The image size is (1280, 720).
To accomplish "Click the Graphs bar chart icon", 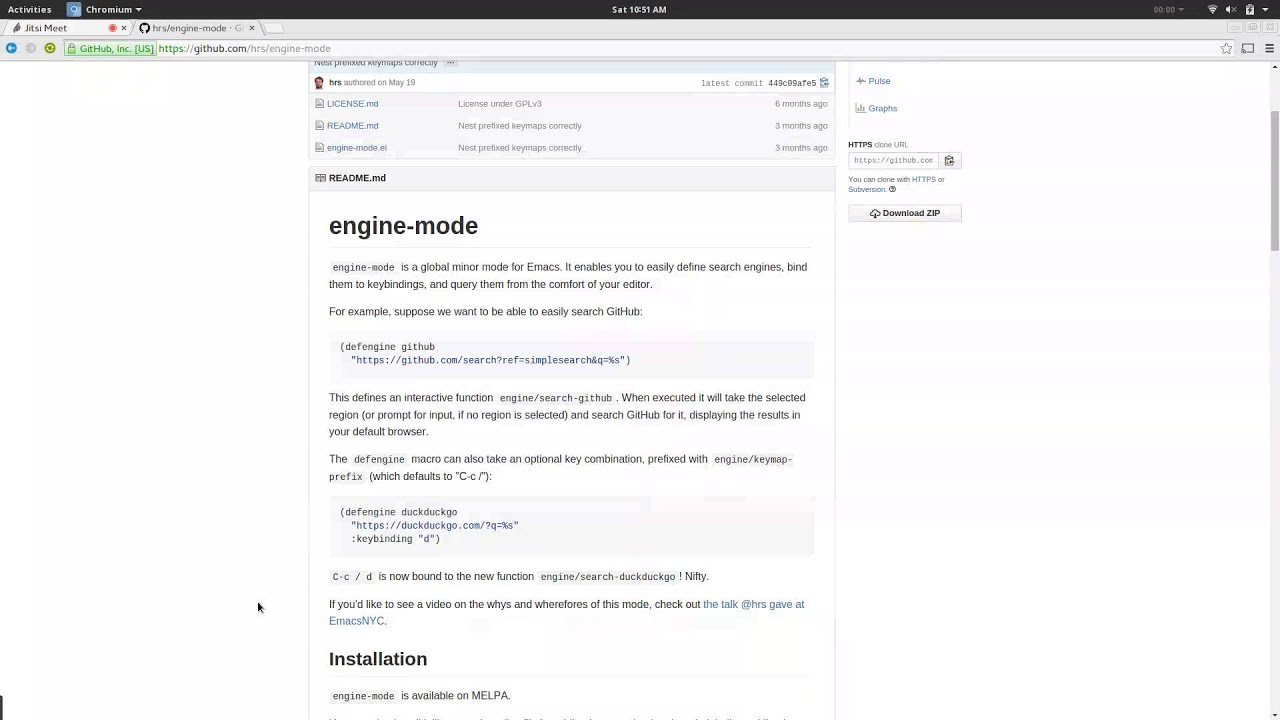I will 860,108.
